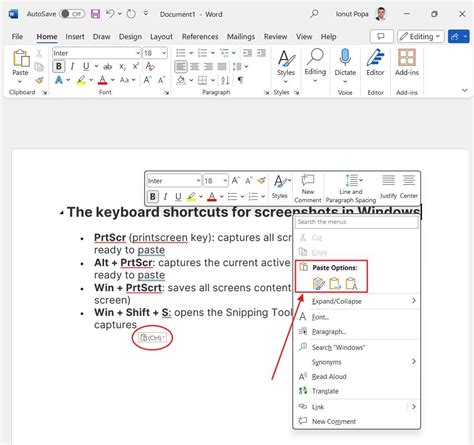Click ribbon Align Right icon
Image resolution: width=474 pixels, height=445 pixels.
208,67
